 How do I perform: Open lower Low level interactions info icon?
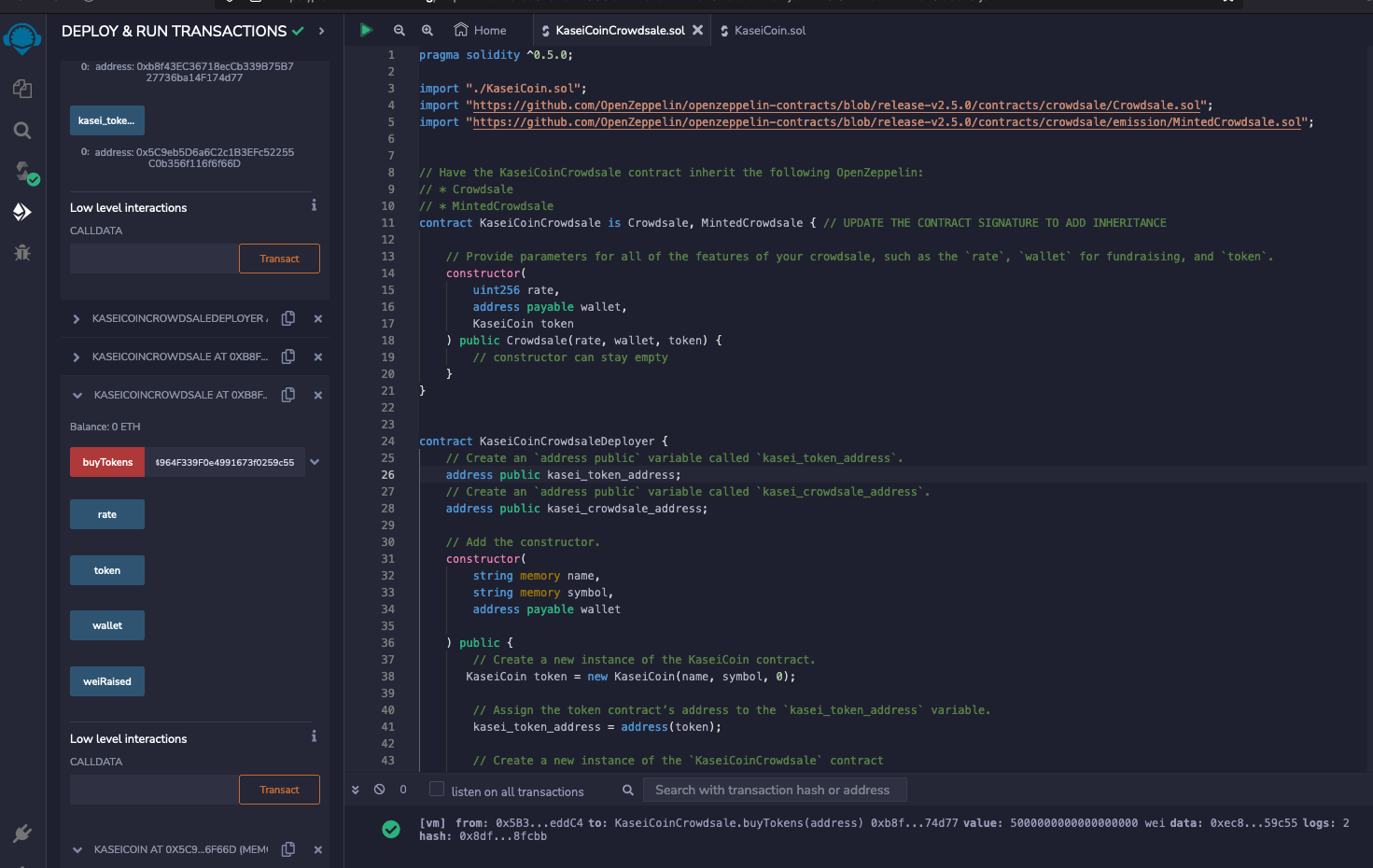(314, 736)
